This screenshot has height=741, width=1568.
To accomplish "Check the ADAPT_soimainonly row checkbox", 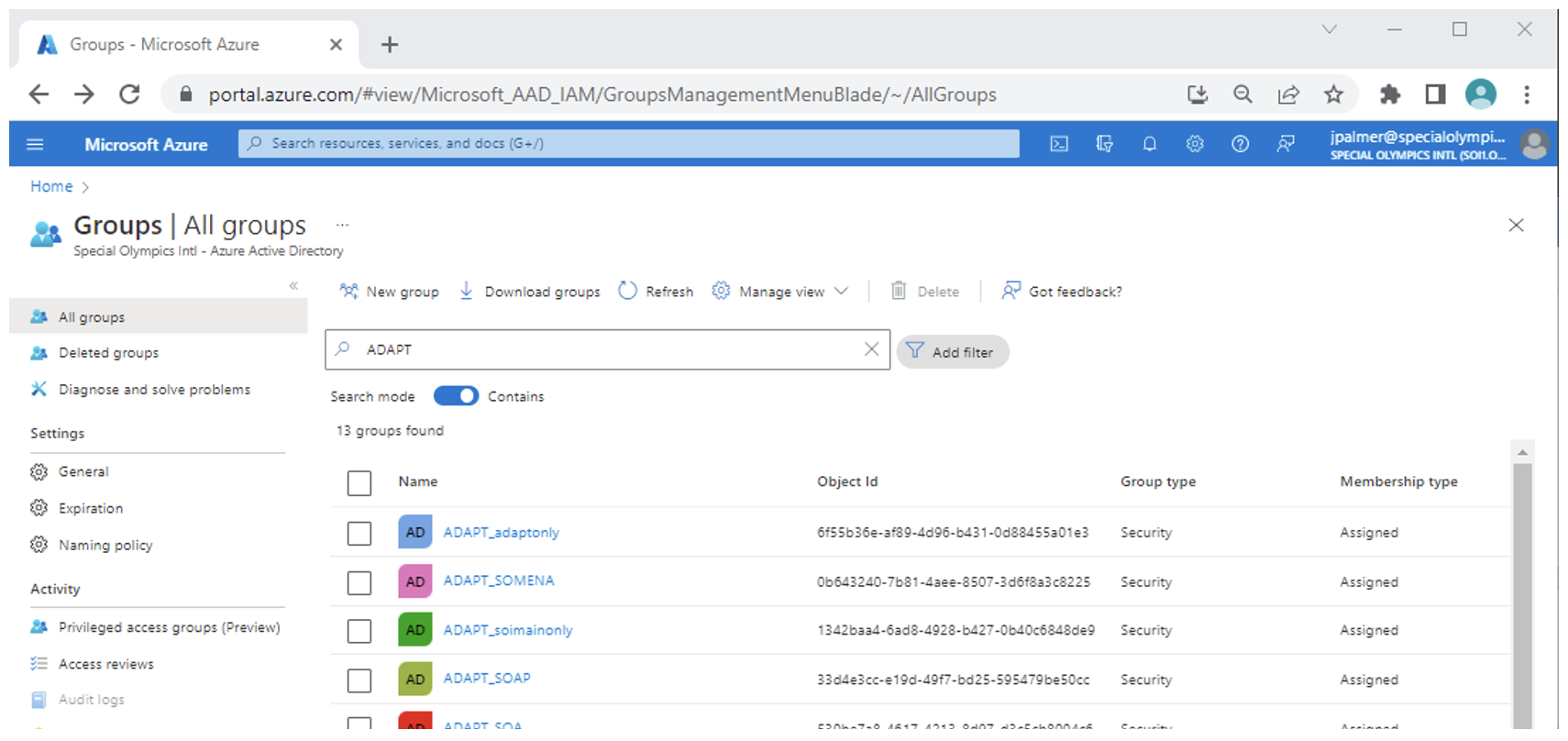I will click(x=359, y=631).
